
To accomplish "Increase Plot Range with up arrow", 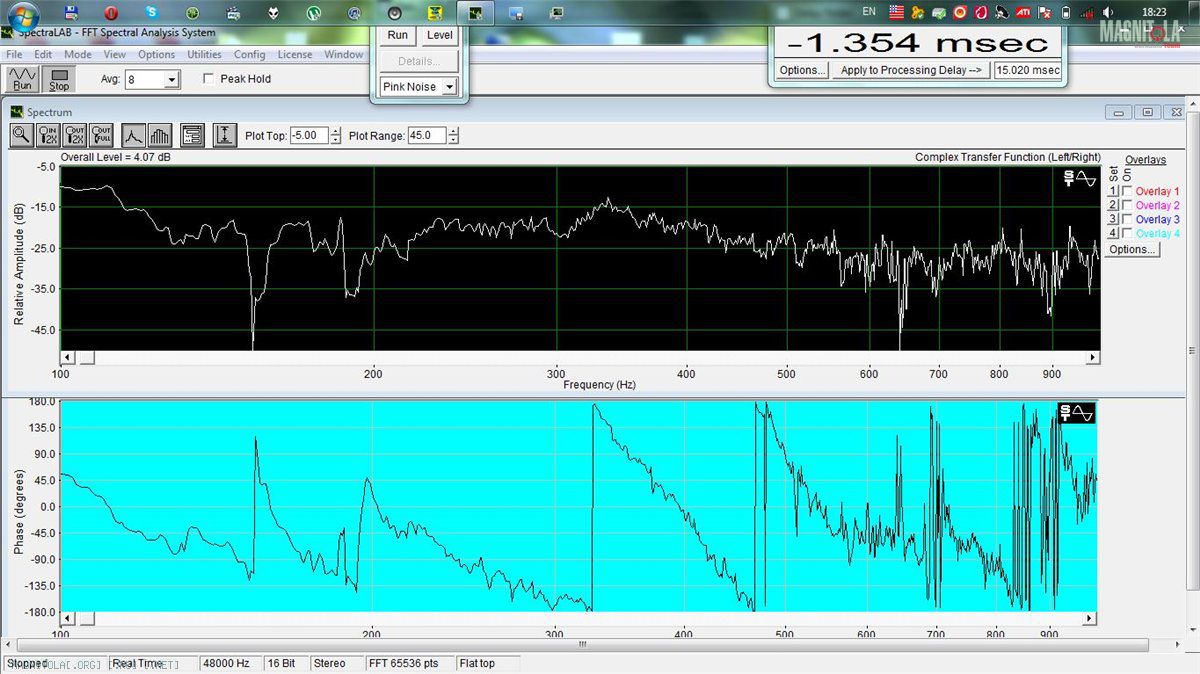I will (453, 131).
